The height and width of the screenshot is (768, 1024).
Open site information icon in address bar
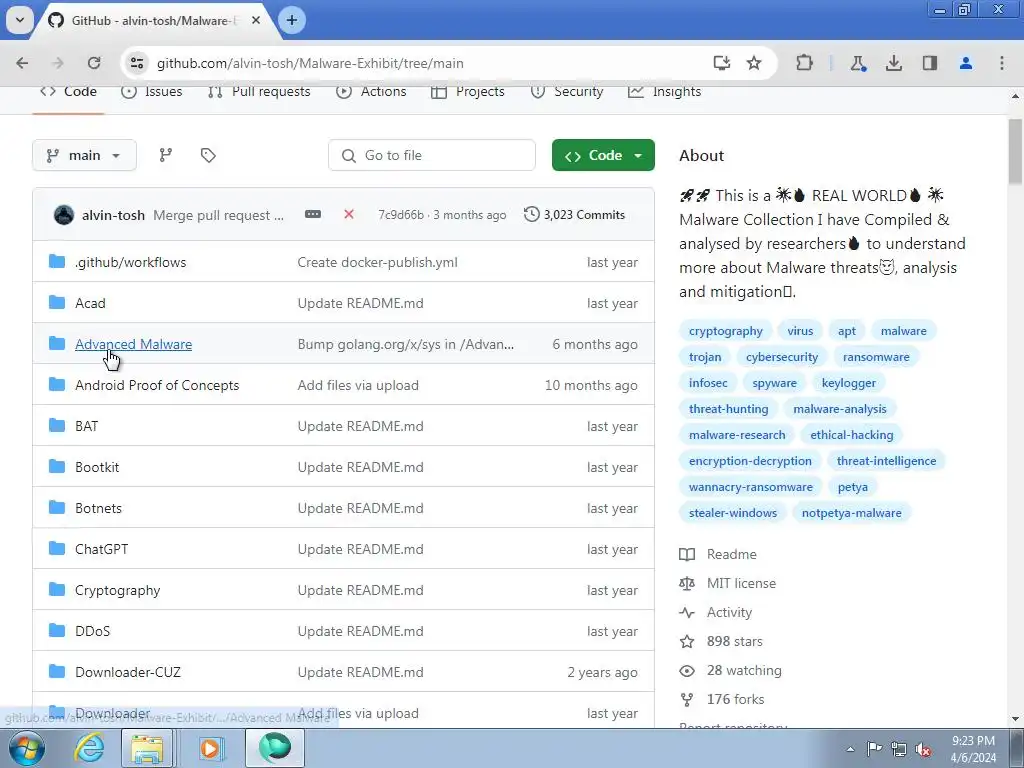coord(137,63)
